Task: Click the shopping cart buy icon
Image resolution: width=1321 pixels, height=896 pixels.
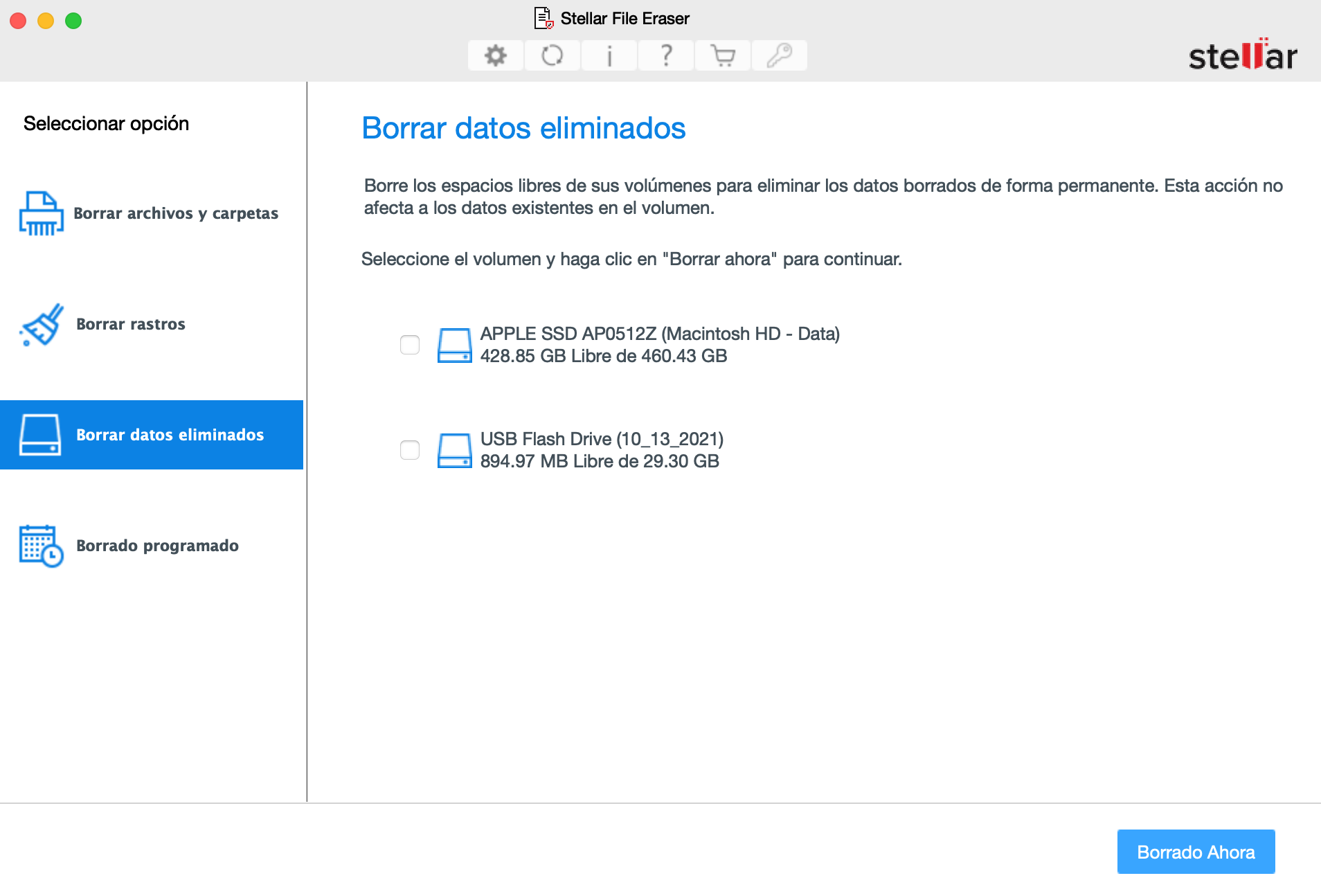Action: [723, 55]
